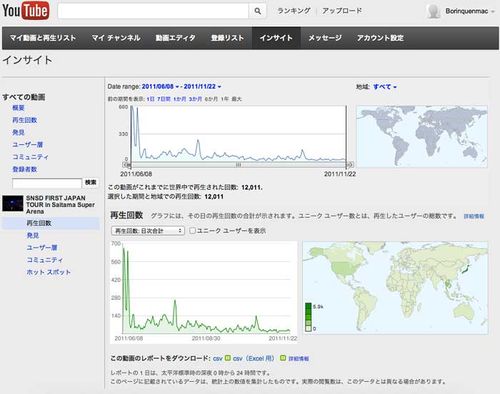Select the インサイト tab
The image size is (500, 394).
pos(276,38)
